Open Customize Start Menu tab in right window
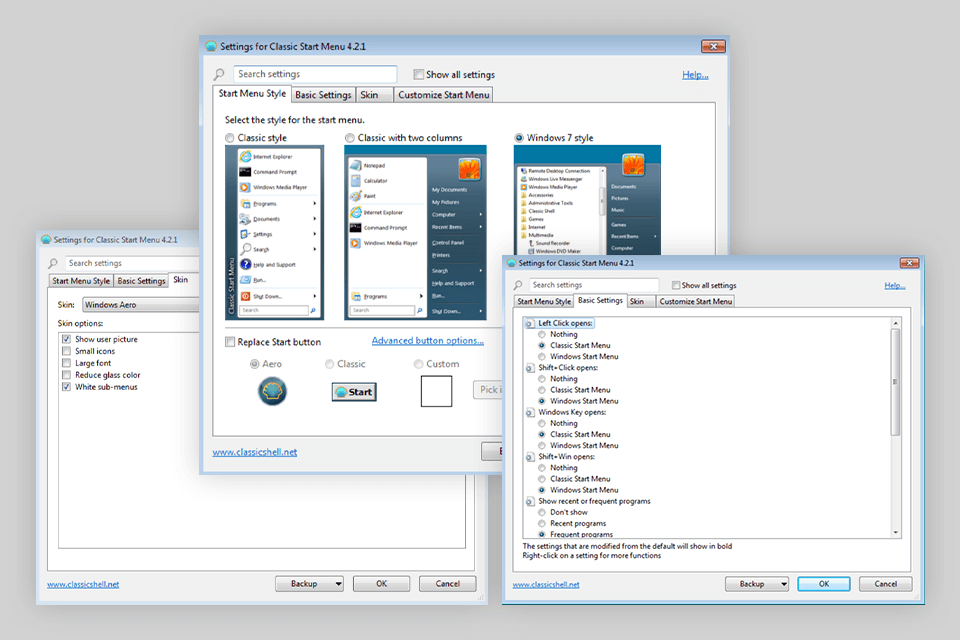Screen dimensions: 960x640 696,301
